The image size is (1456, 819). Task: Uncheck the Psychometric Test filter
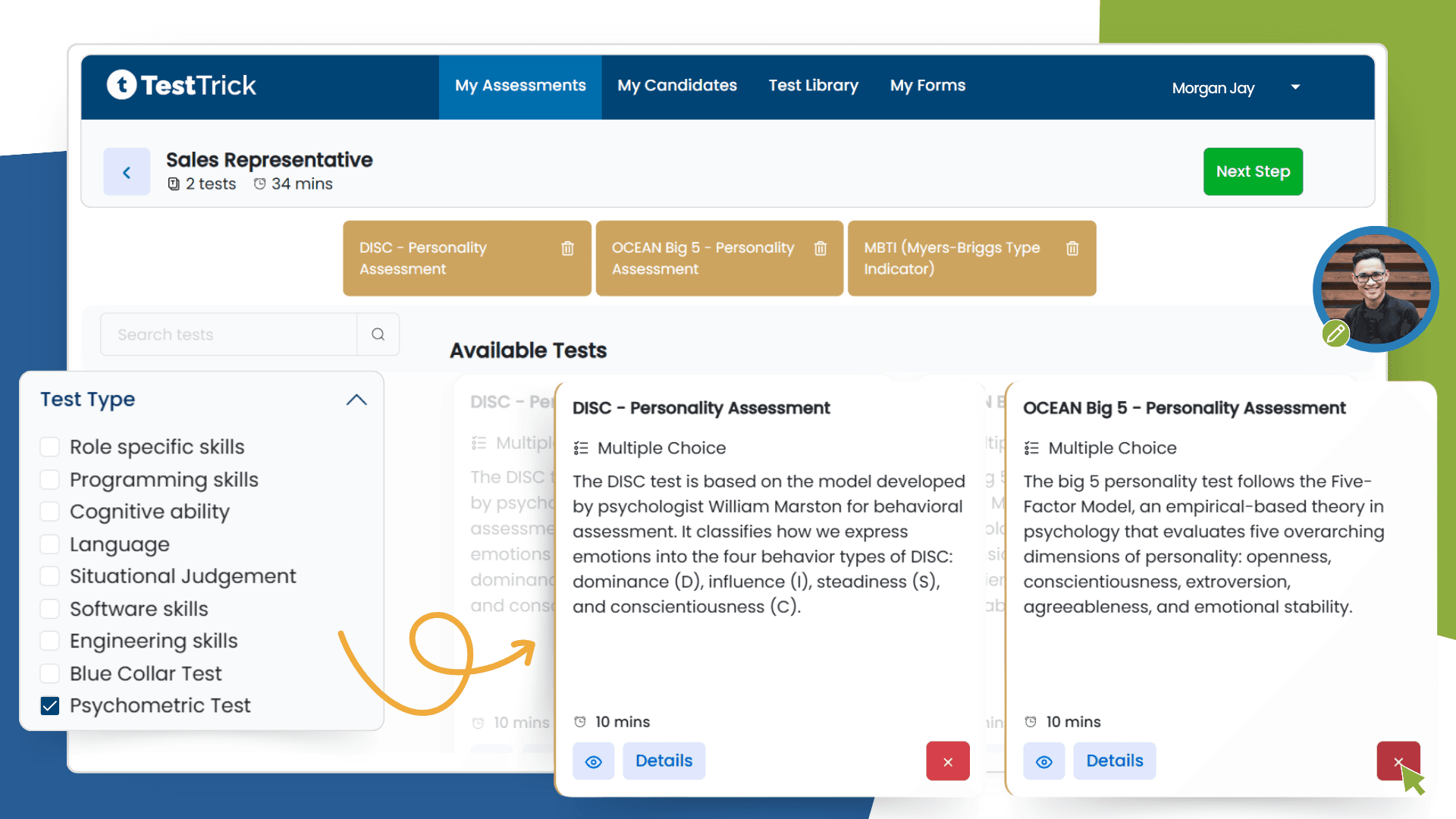click(x=49, y=705)
